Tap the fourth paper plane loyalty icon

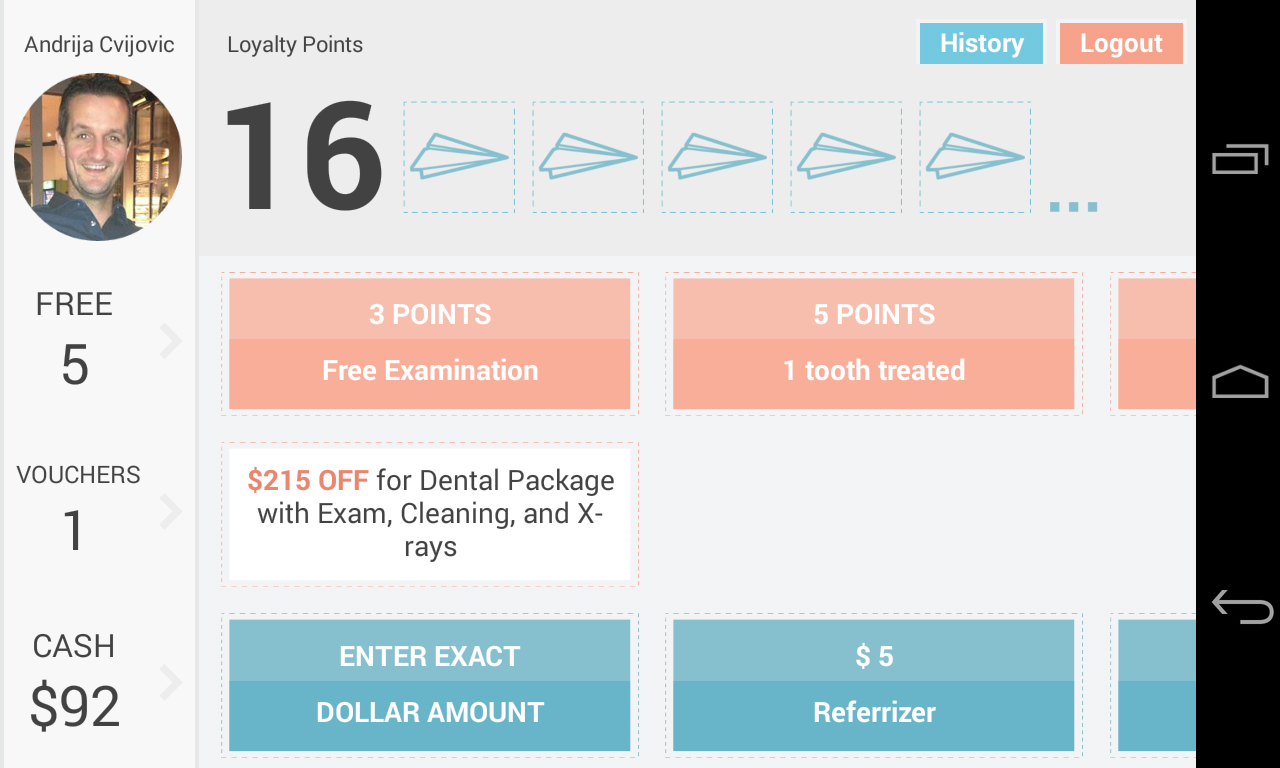click(846, 157)
